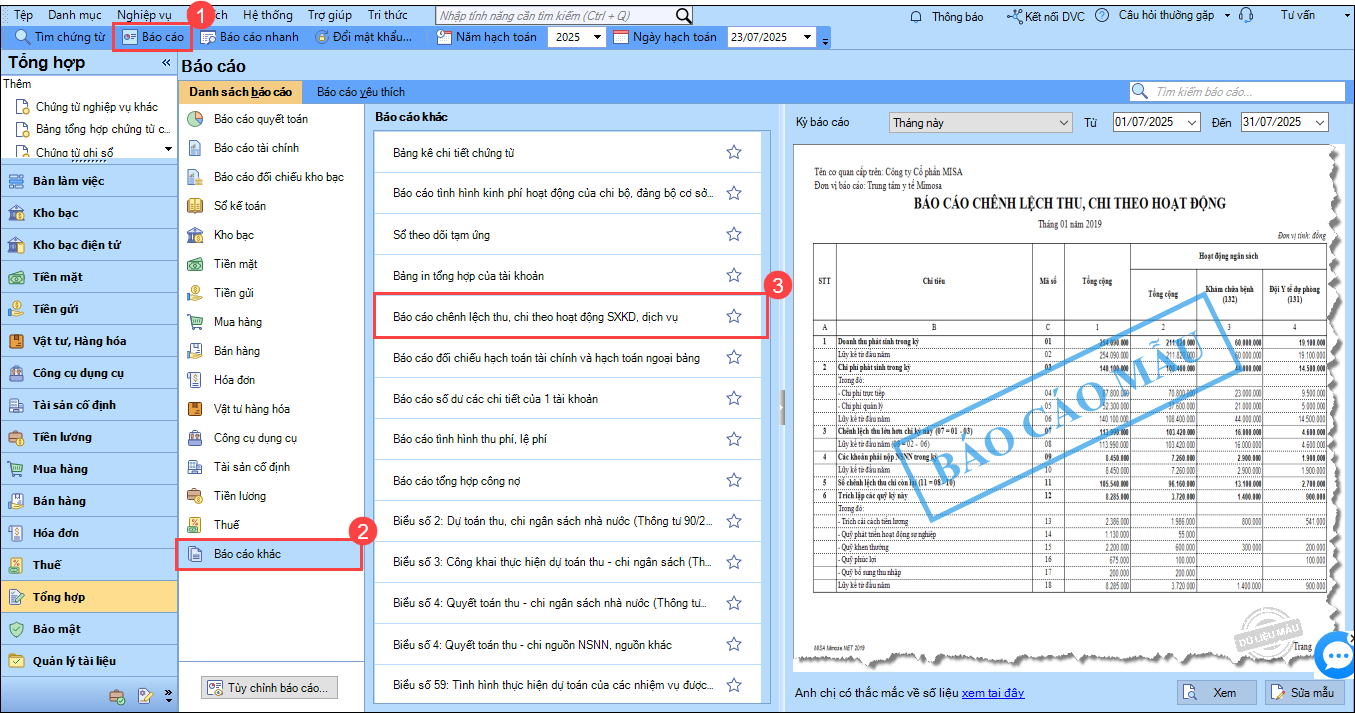Open Kết nối DVC connection
The image size is (1355, 713).
coord(1045,16)
